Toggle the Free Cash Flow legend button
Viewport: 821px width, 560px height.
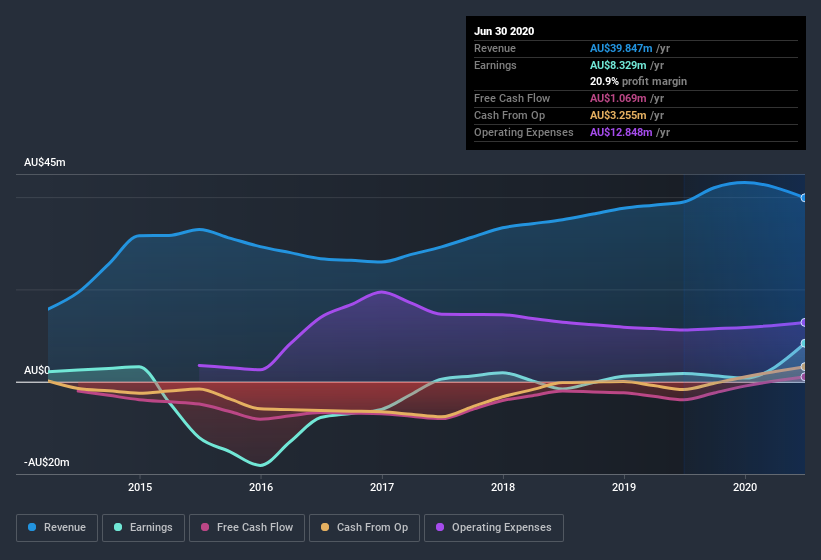pyautogui.click(x=247, y=528)
